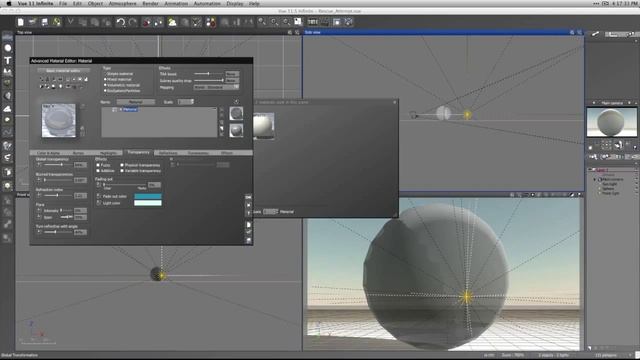Enable Variable transparency option
The image size is (640, 360).
(122, 171)
